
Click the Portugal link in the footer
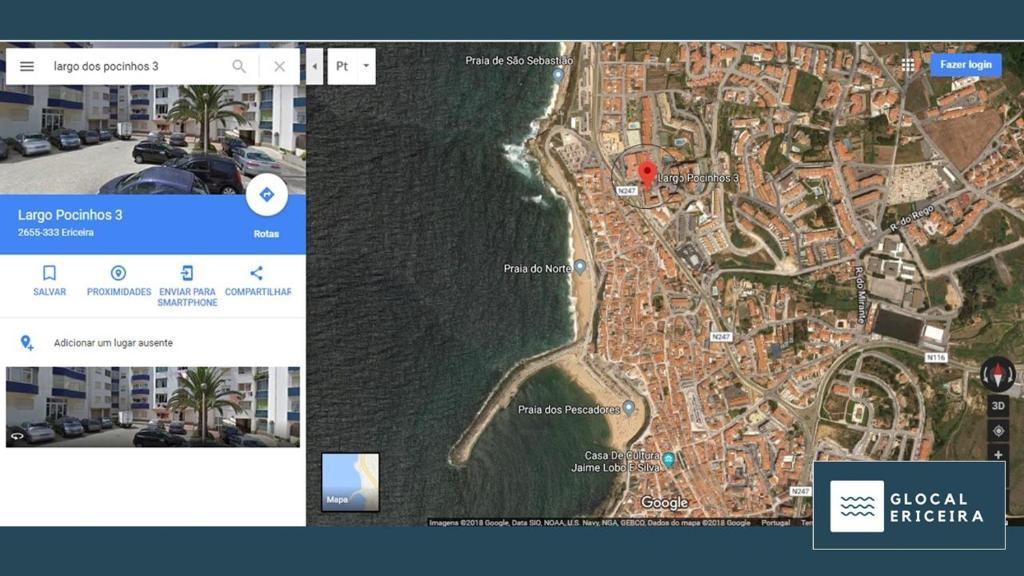pyautogui.click(x=775, y=522)
